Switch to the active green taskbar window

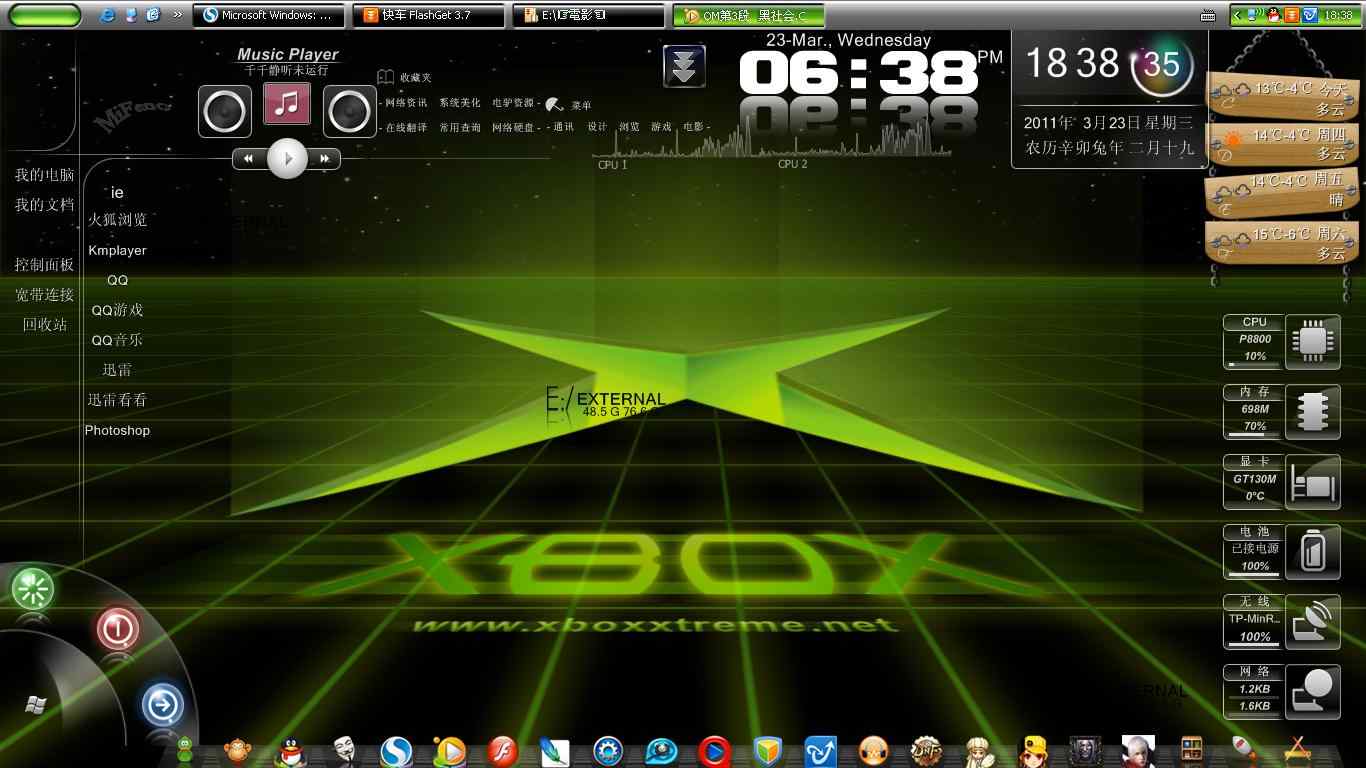(748, 15)
